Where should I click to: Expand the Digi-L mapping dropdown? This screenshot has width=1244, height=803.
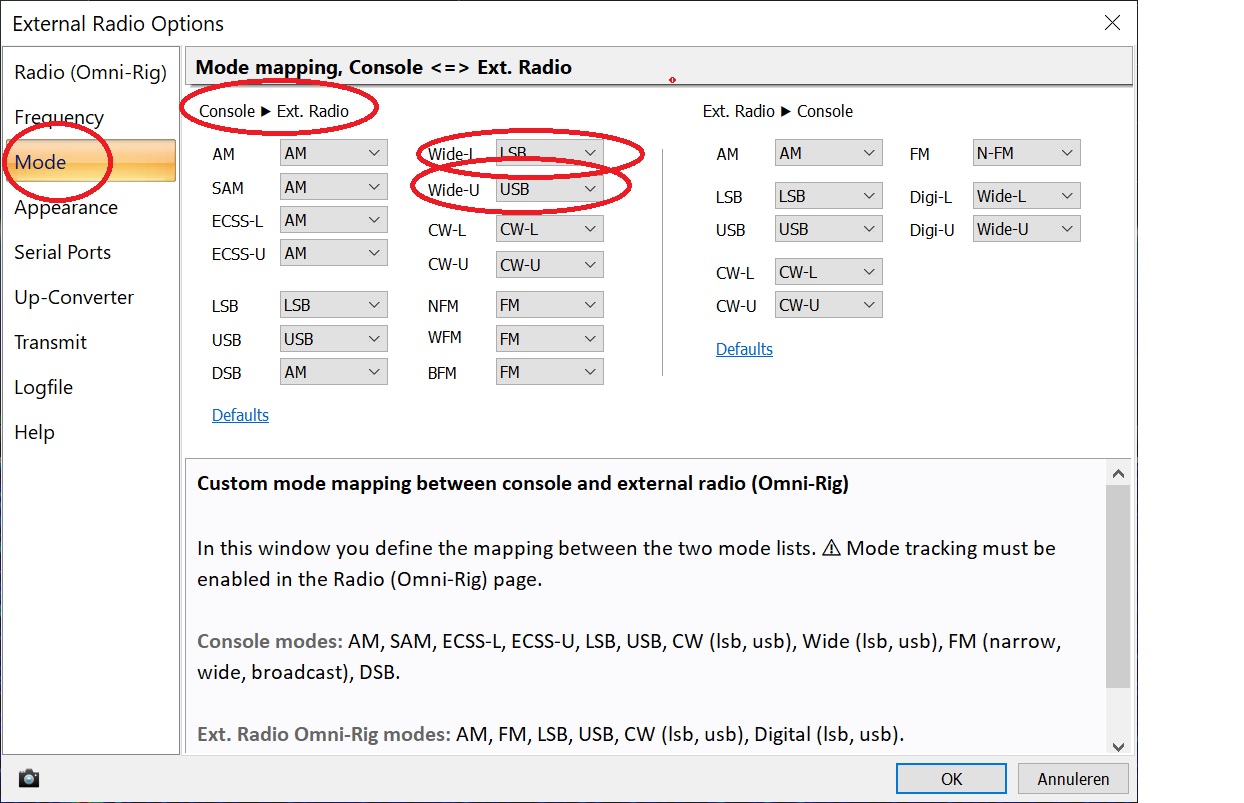[1026, 196]
